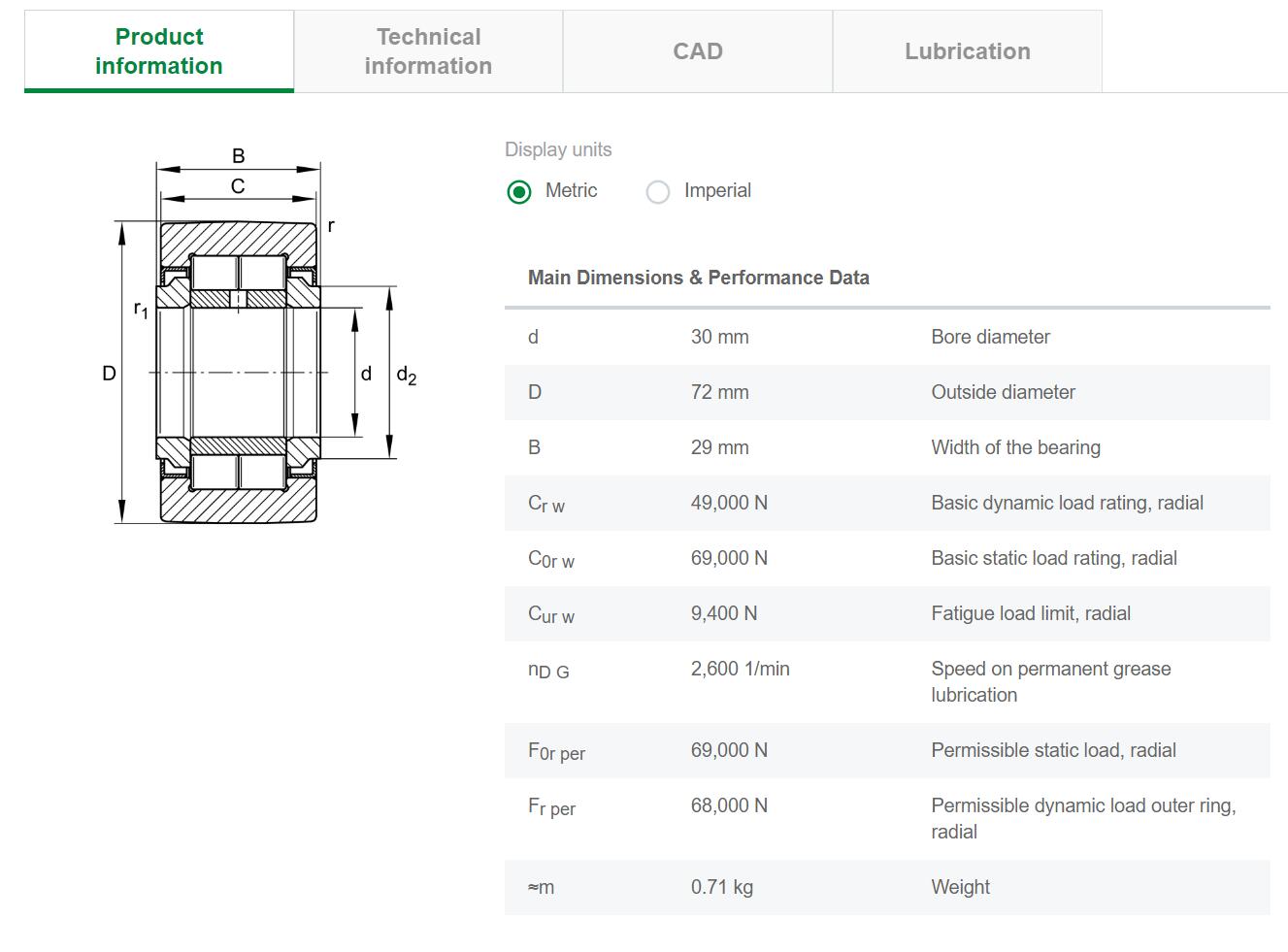The height and width of the screenshot is (952, 1288).
Task: Click 'Permissible static load, radial' text
Action: tap(1054, 750)
